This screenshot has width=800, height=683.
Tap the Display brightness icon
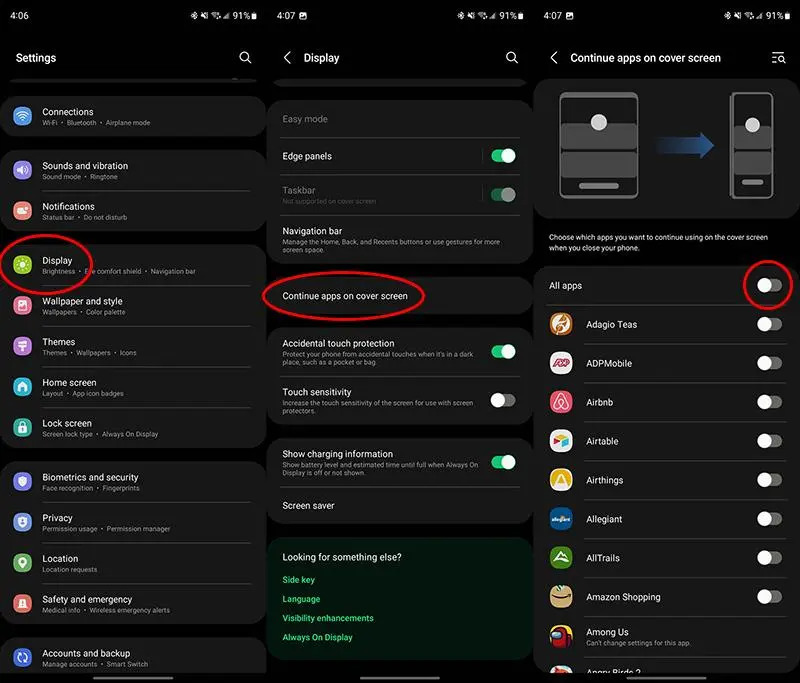point(22,265)
